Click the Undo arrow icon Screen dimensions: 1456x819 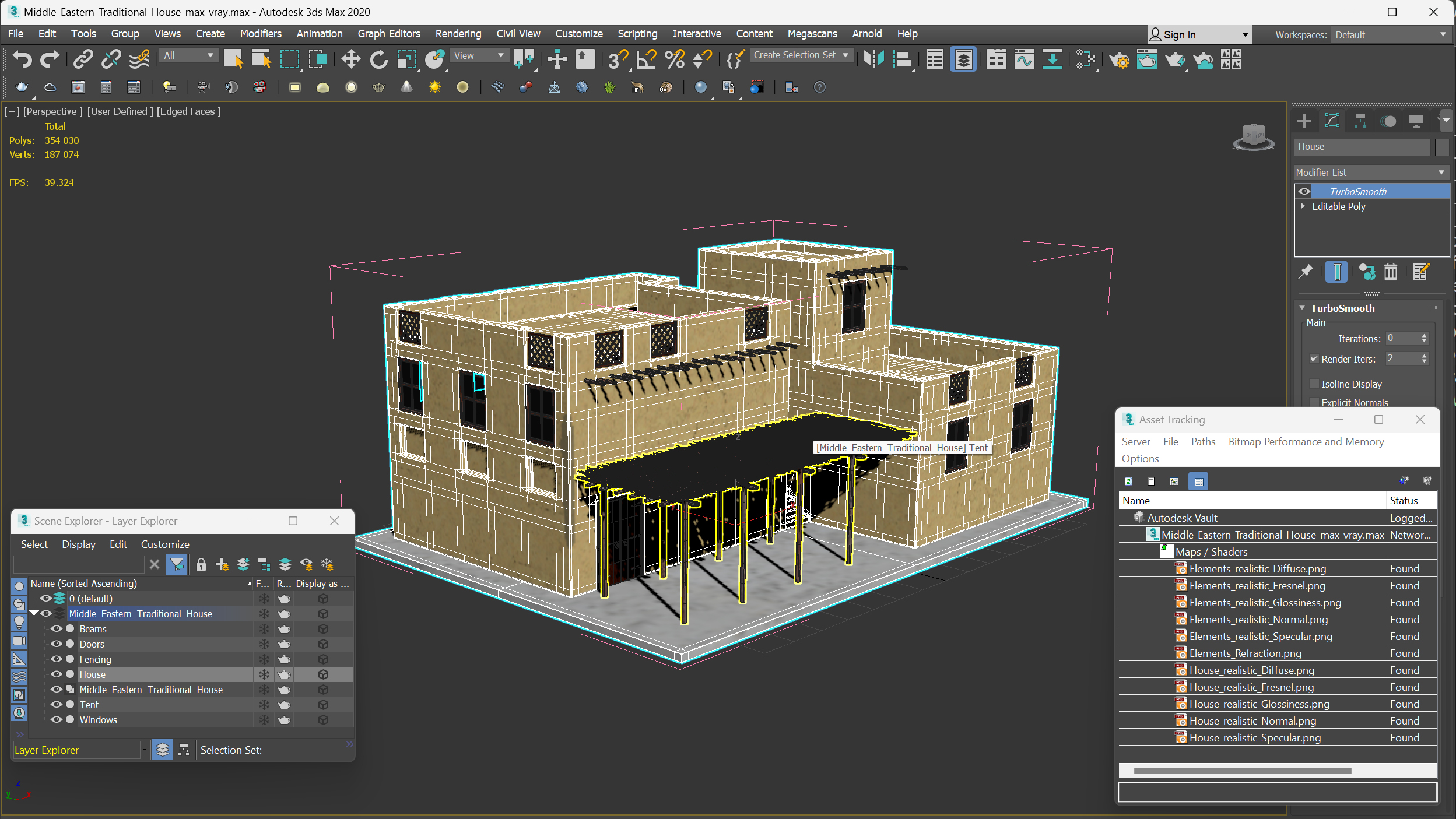pos(22,59)
